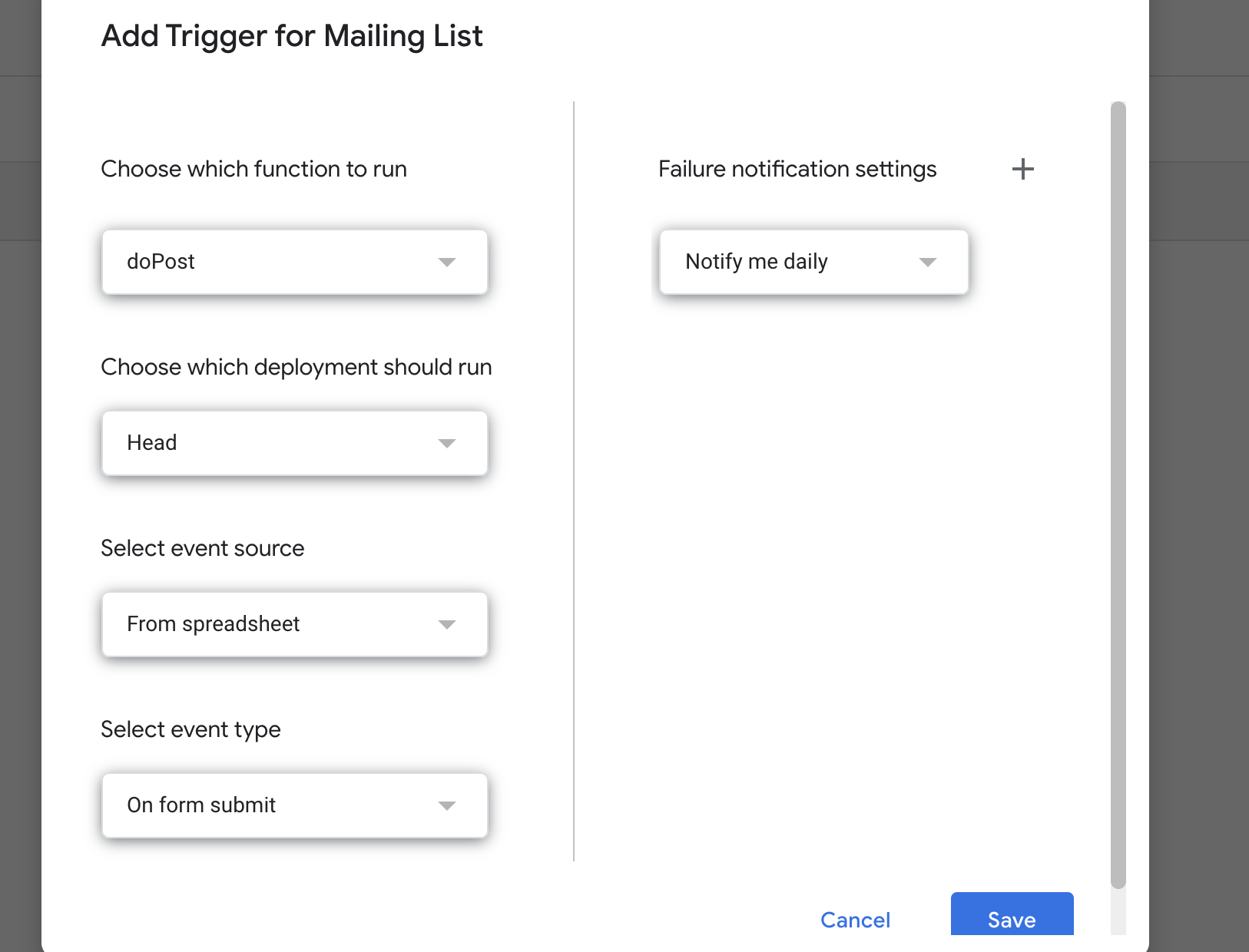The width and height of the screenshot is (1249, 952).
Task: Click the arrow icon beside Notify me daily
Action: click(928, 263)
